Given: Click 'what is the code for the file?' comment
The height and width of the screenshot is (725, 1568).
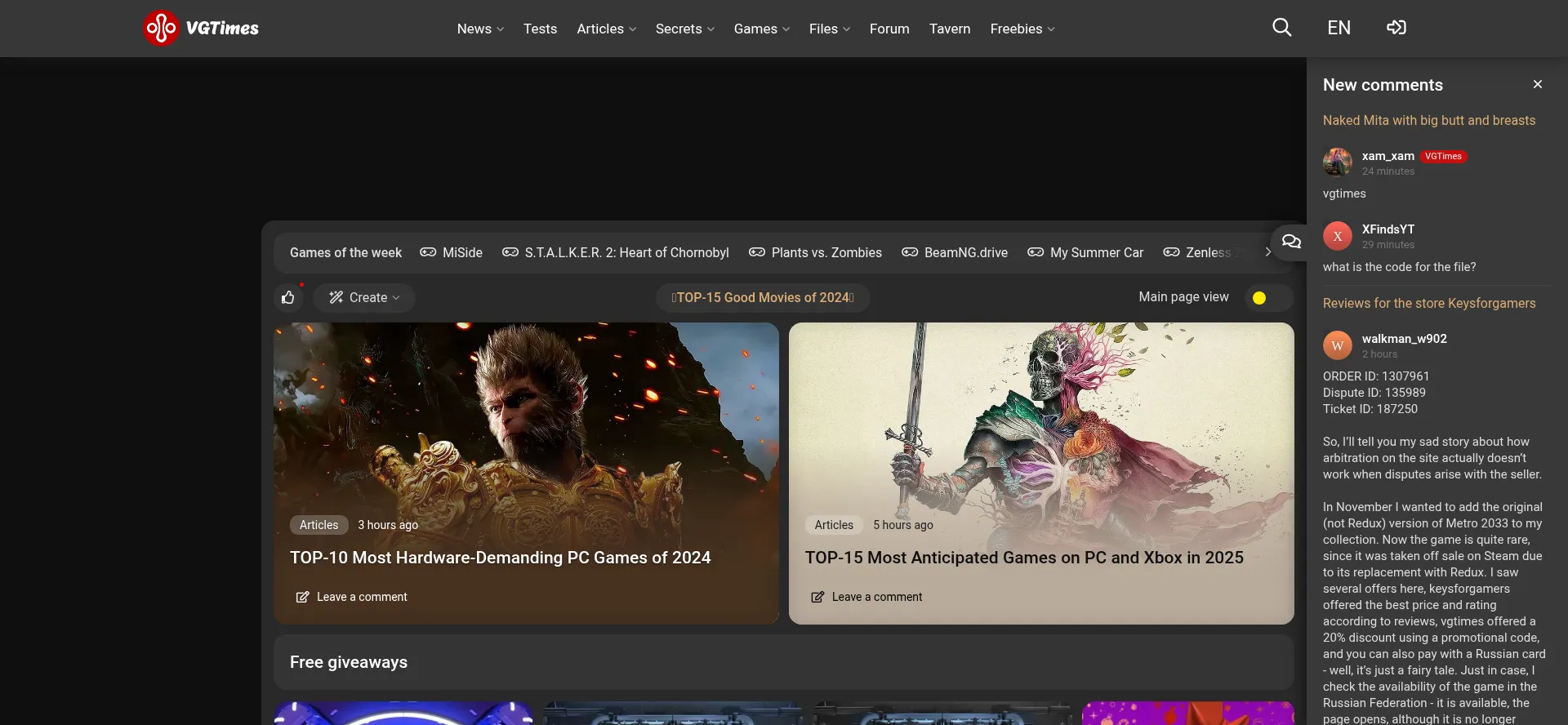Looking at the screenshot, I should point(1399,267).
